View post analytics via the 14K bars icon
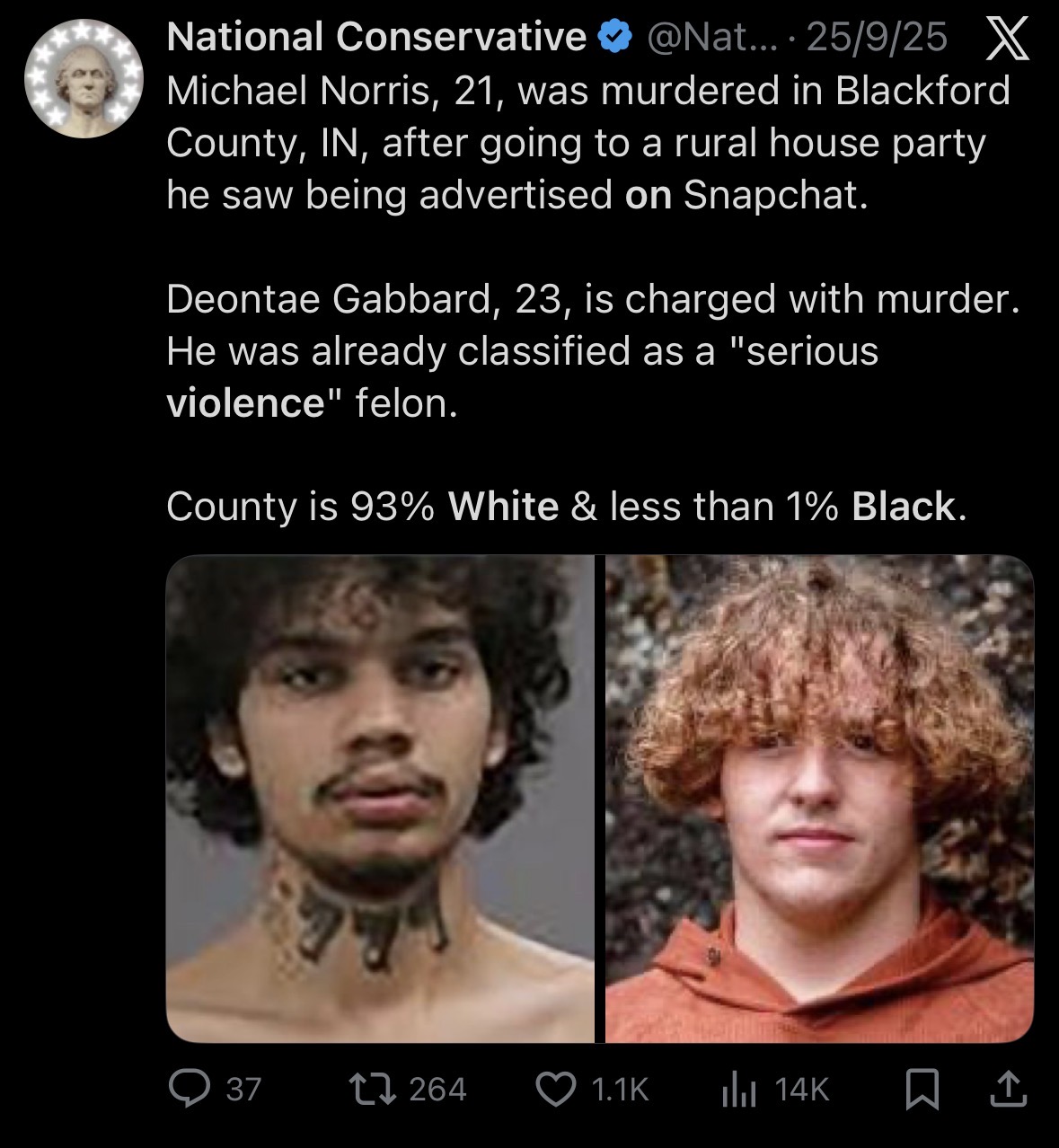Screen dimensions: 1059x1148 point(740,1091)
